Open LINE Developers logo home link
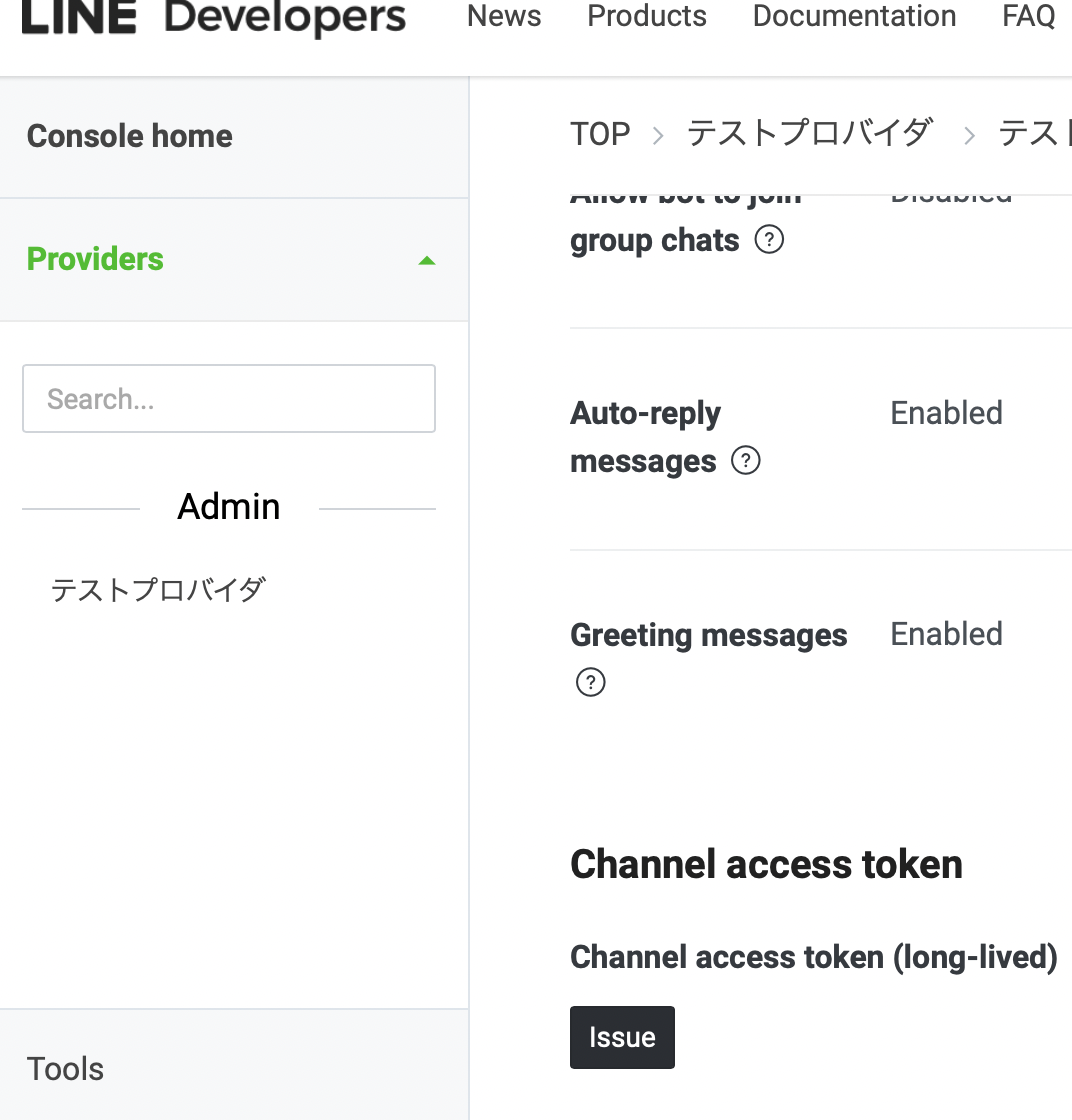The height and width of the screenshot is (1120, 1072). [x=214, y=17]
